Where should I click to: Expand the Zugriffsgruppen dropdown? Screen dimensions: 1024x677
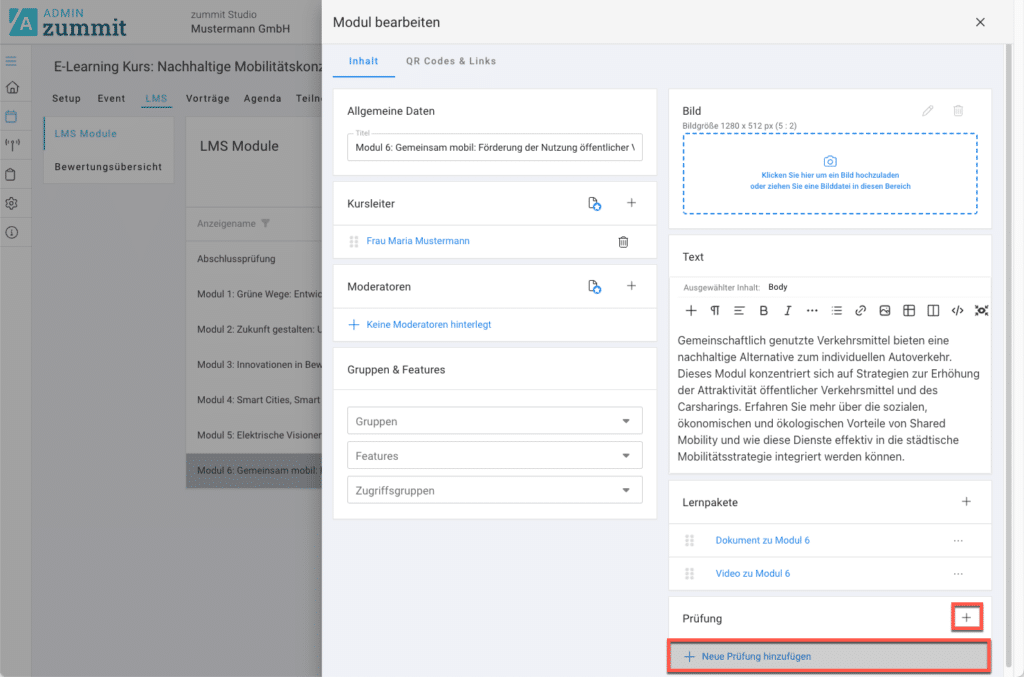[x=495, y=490]
